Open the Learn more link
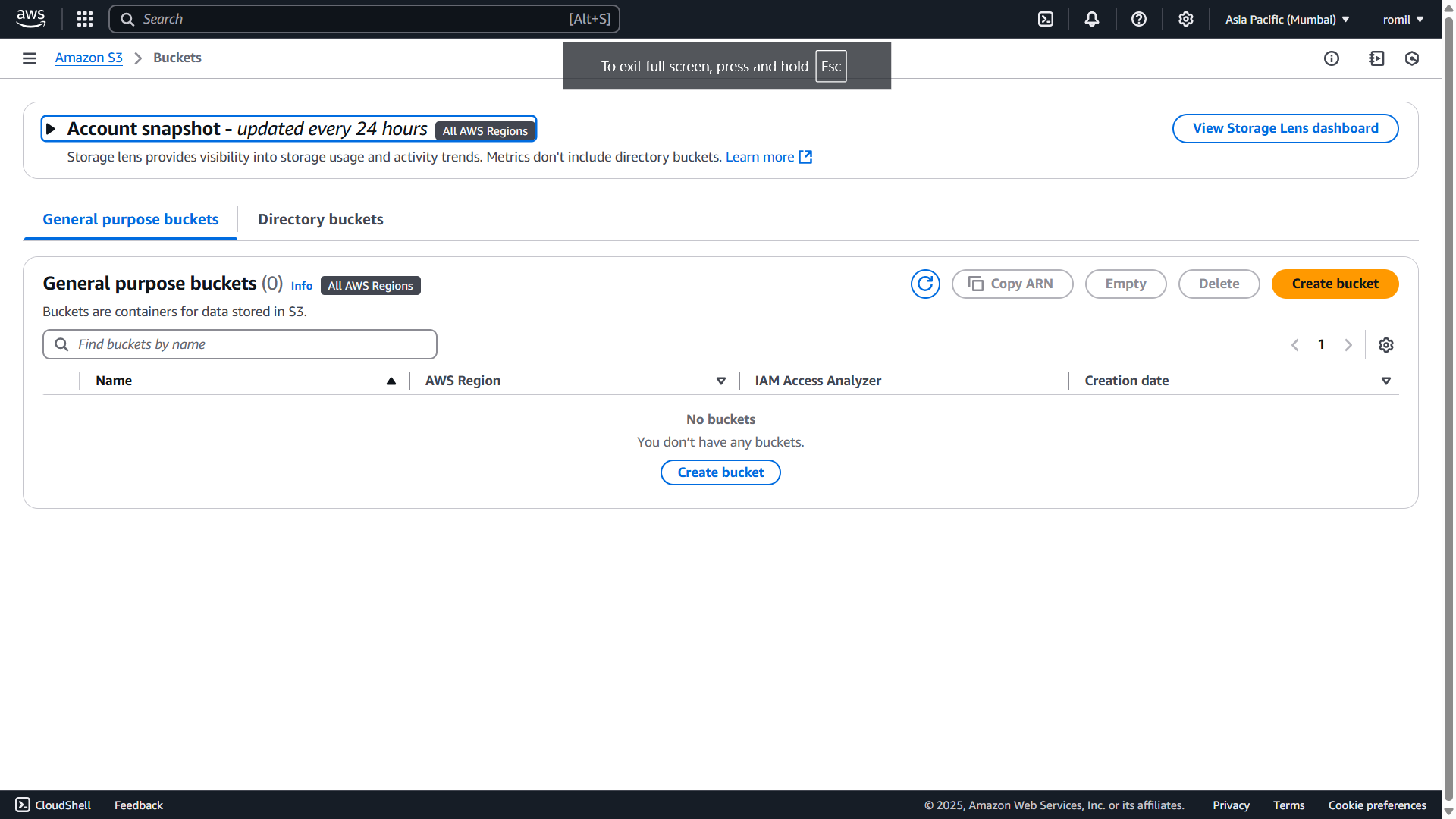 coord(769,157)
